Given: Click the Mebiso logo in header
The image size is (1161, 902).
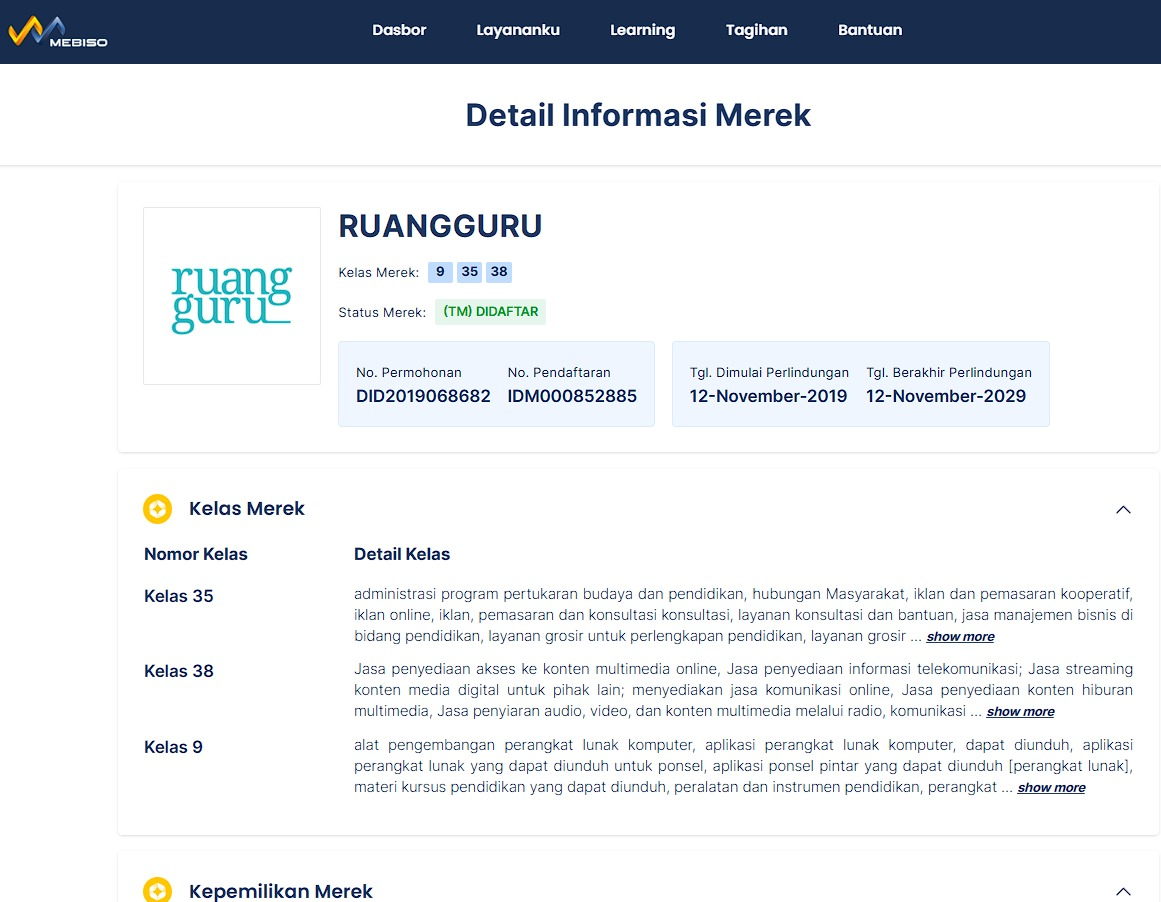Looking at the screenshot, I should pos(58,32).
